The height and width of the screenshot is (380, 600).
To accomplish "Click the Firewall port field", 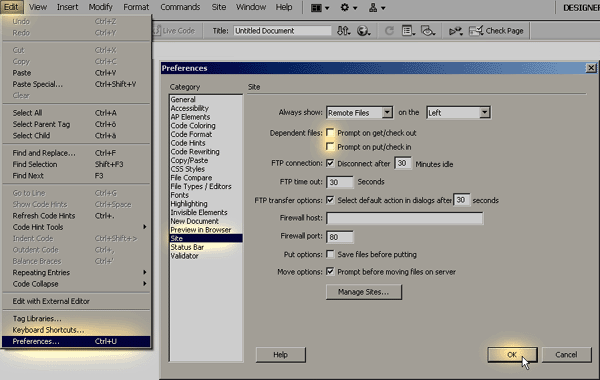I will [x=340, y=237].
